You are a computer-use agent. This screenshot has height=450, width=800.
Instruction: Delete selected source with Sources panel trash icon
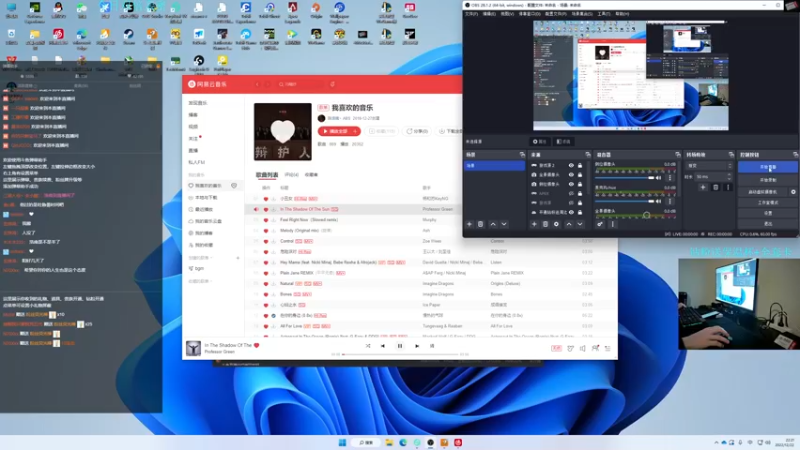click(x=545, y=224)
